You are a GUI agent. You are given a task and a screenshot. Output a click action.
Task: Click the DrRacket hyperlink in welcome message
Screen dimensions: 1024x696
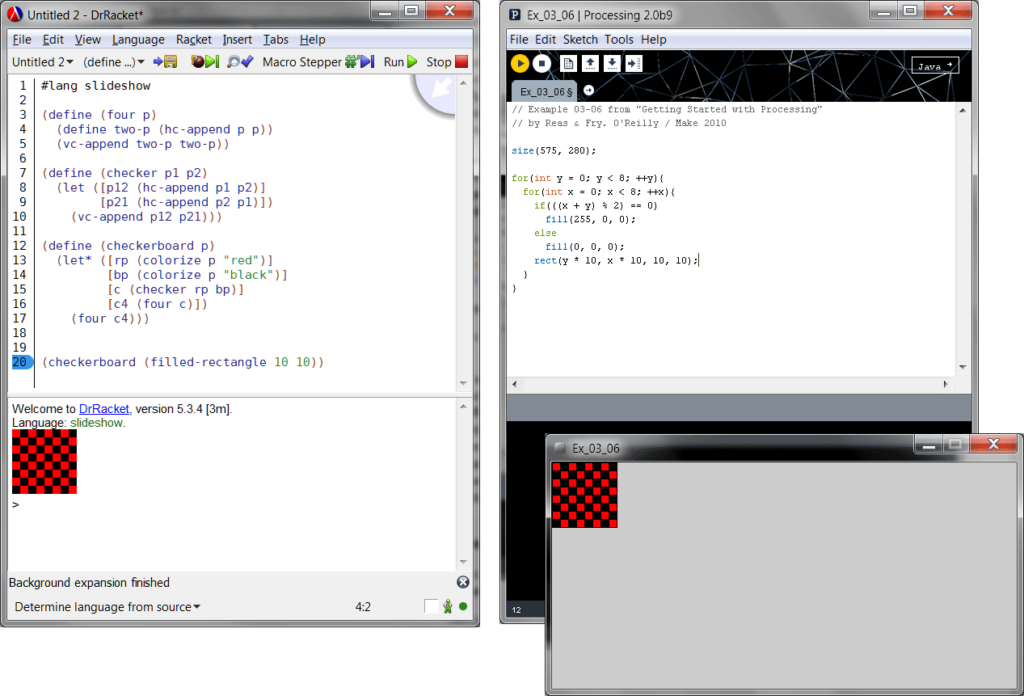tap(104, 409)
